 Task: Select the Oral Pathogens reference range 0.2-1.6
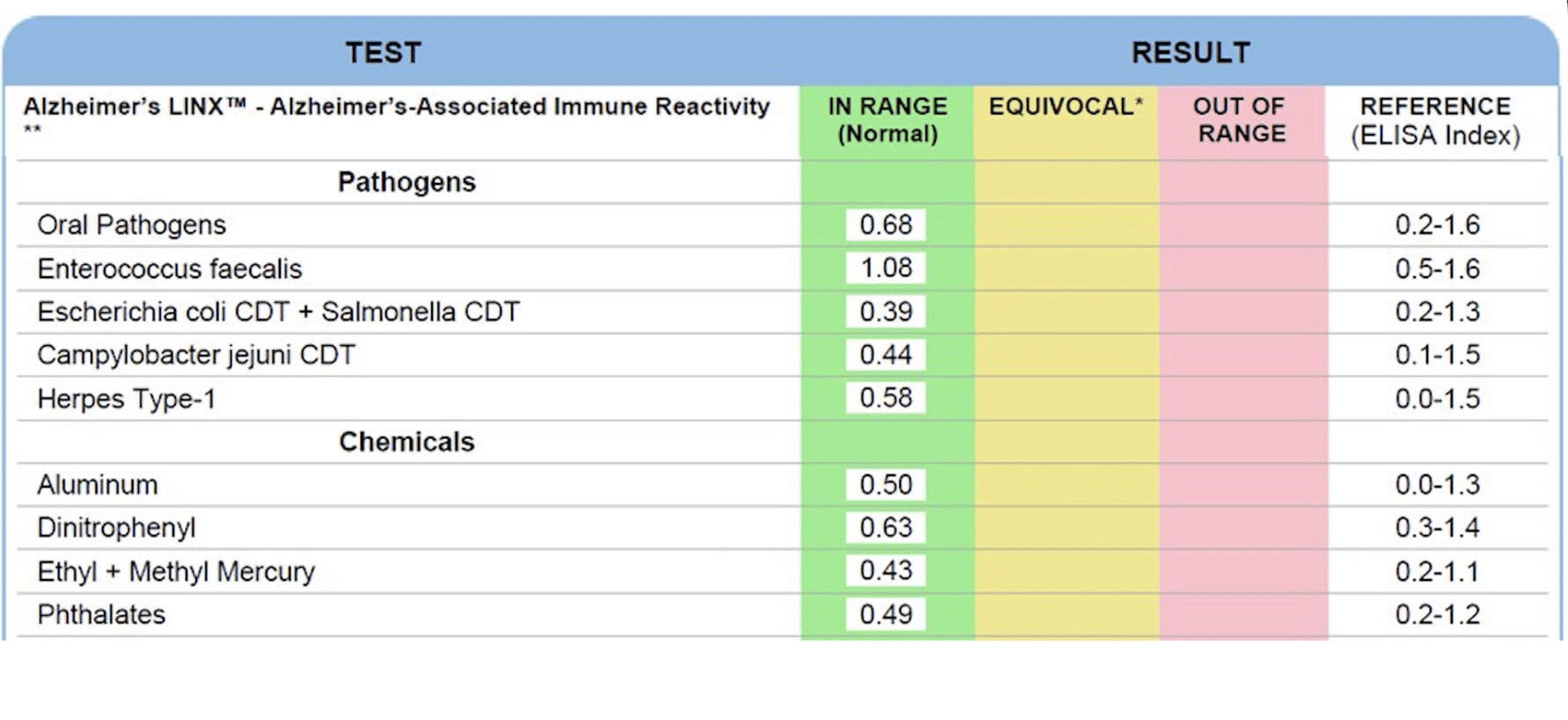(1437, 225)
